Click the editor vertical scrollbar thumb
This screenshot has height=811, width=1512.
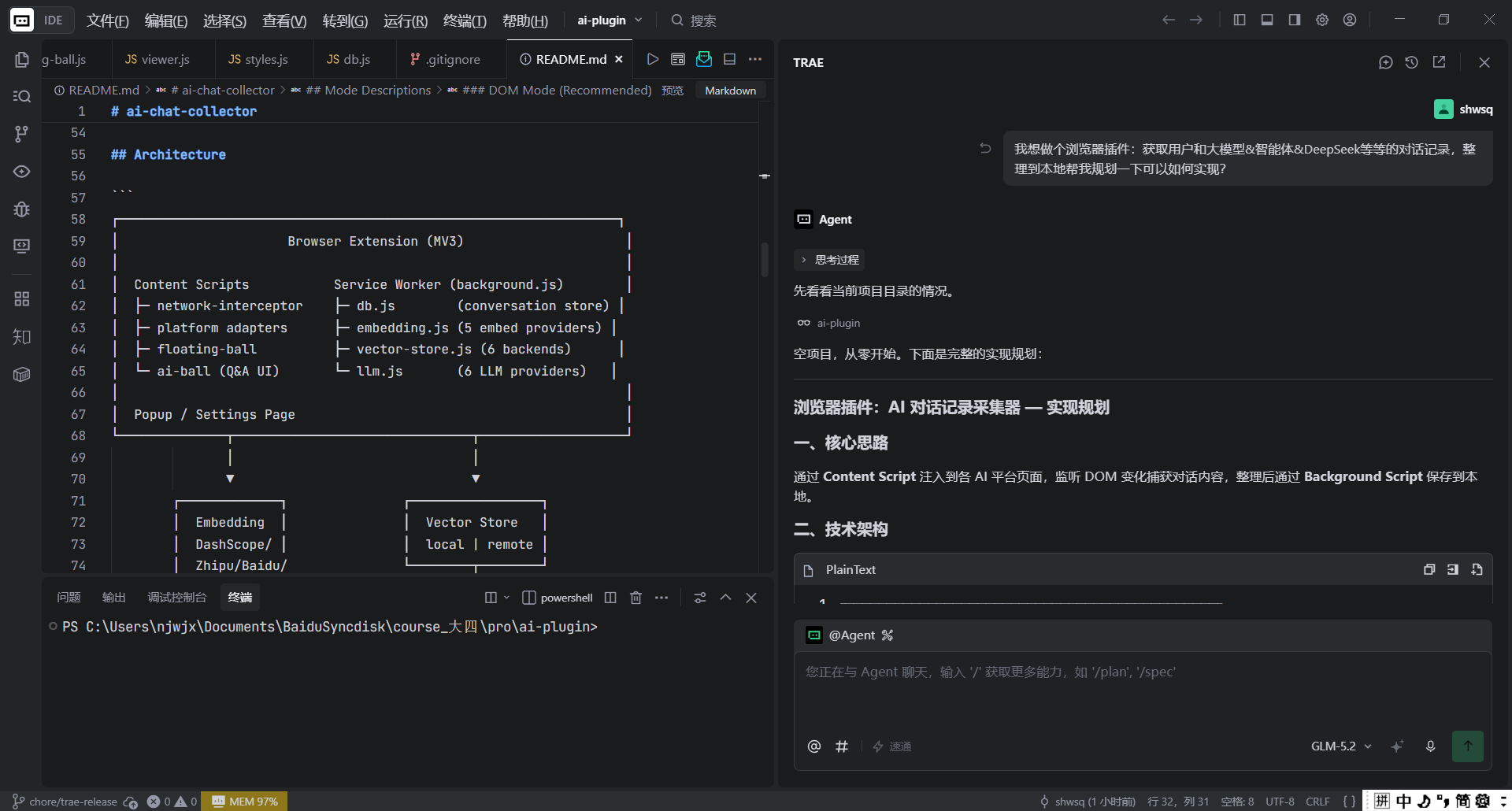[764, 260]
